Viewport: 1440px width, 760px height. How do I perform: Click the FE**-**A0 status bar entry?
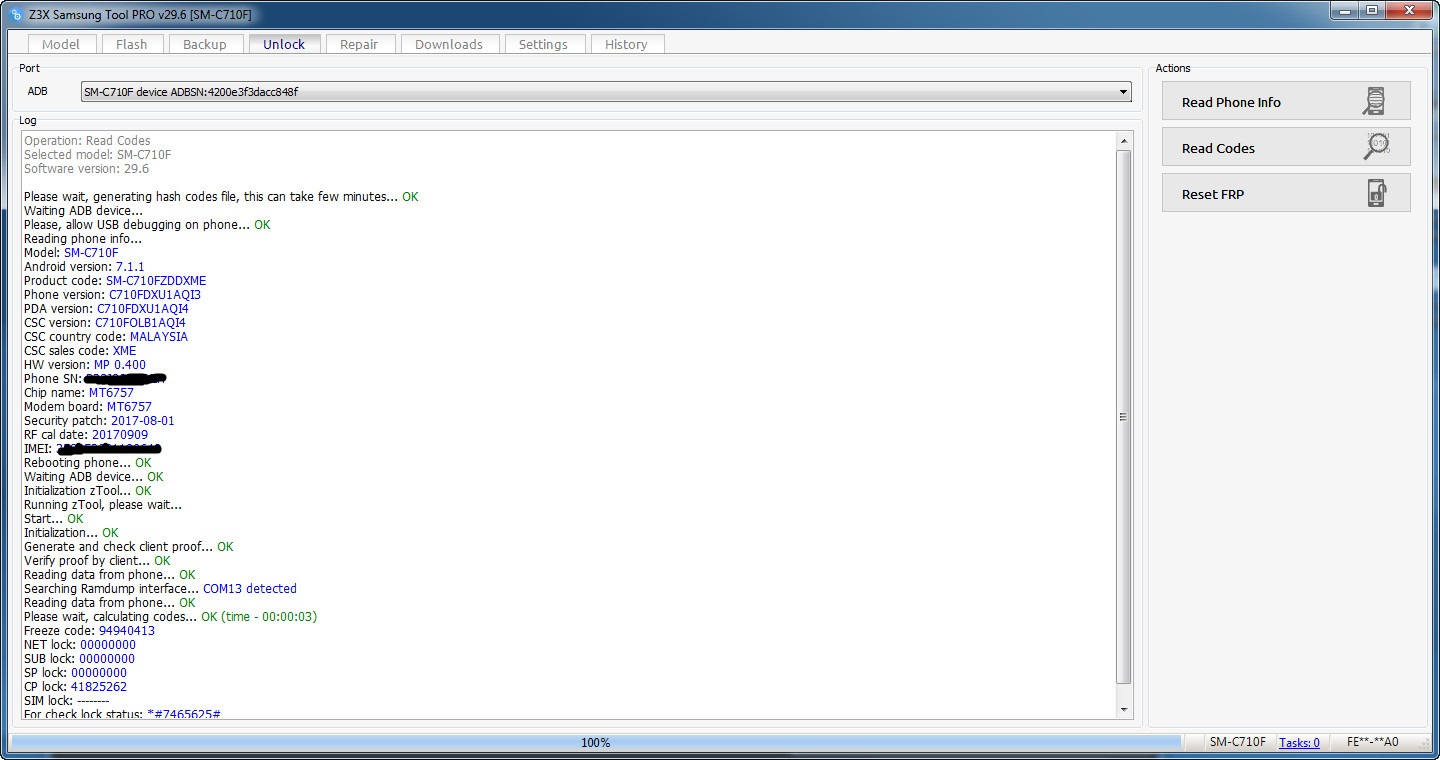(1373, 742)
